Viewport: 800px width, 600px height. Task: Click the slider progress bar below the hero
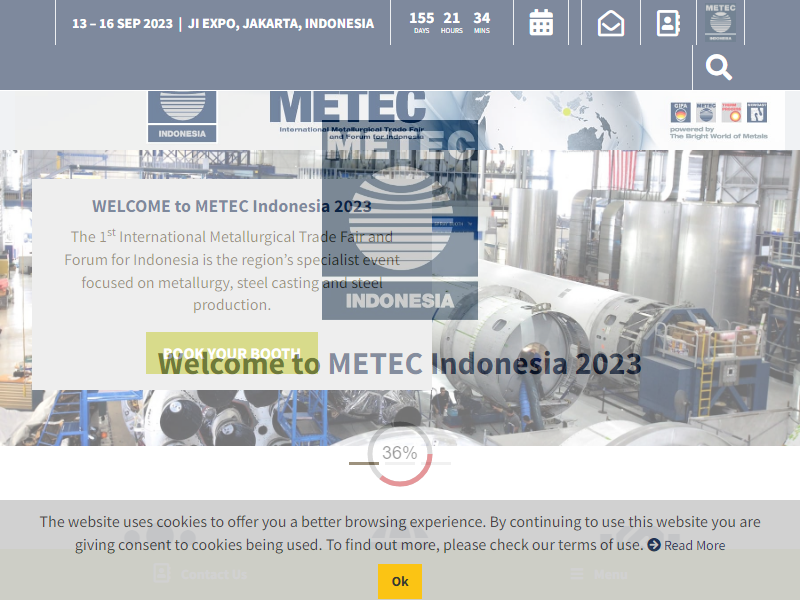coord(400,463)
